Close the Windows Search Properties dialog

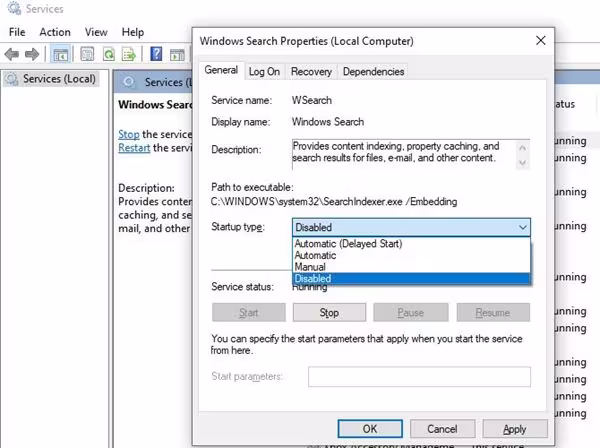click(x=540, y=40)
